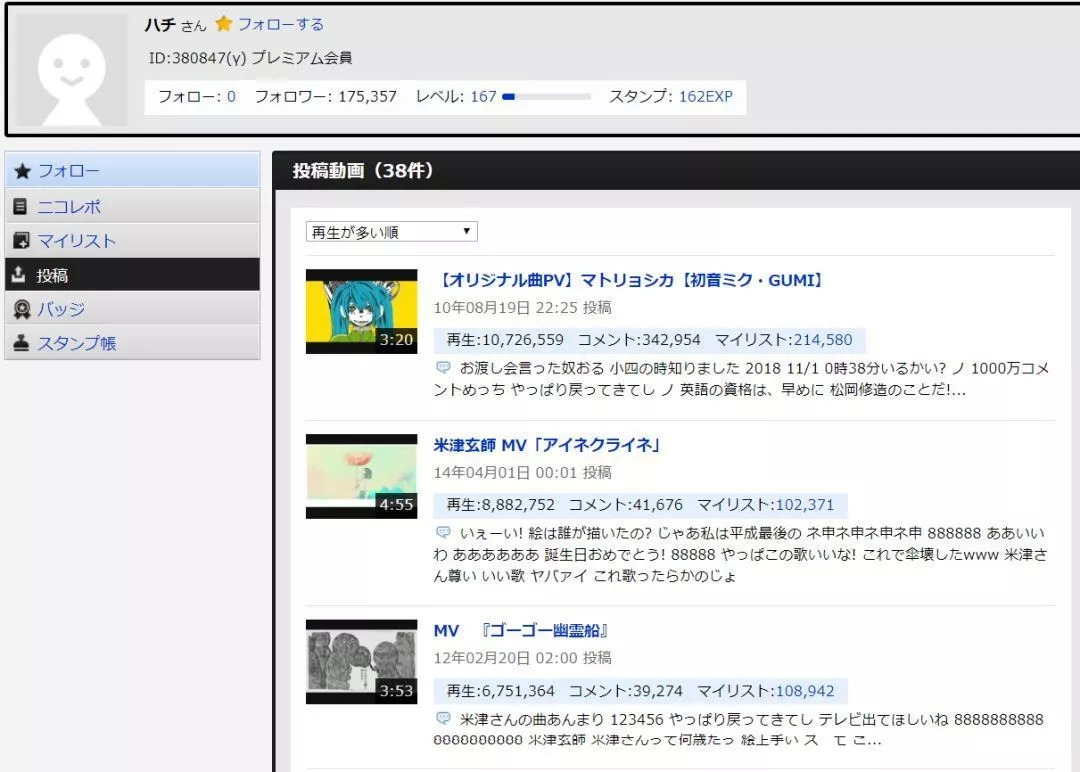Screen dimensions: 1080x772
Task: Click the ニコレポ document icon in sidebar
Action: [21, 207]
